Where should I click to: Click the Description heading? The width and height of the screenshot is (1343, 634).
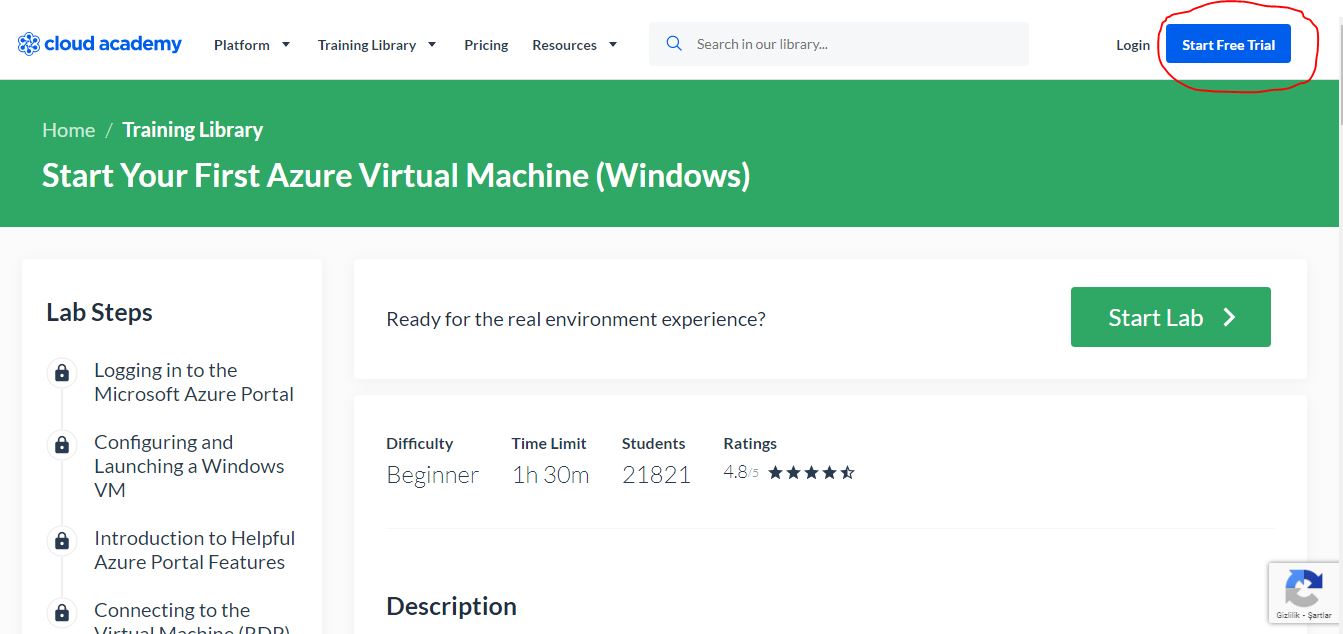tap(451, 606)
